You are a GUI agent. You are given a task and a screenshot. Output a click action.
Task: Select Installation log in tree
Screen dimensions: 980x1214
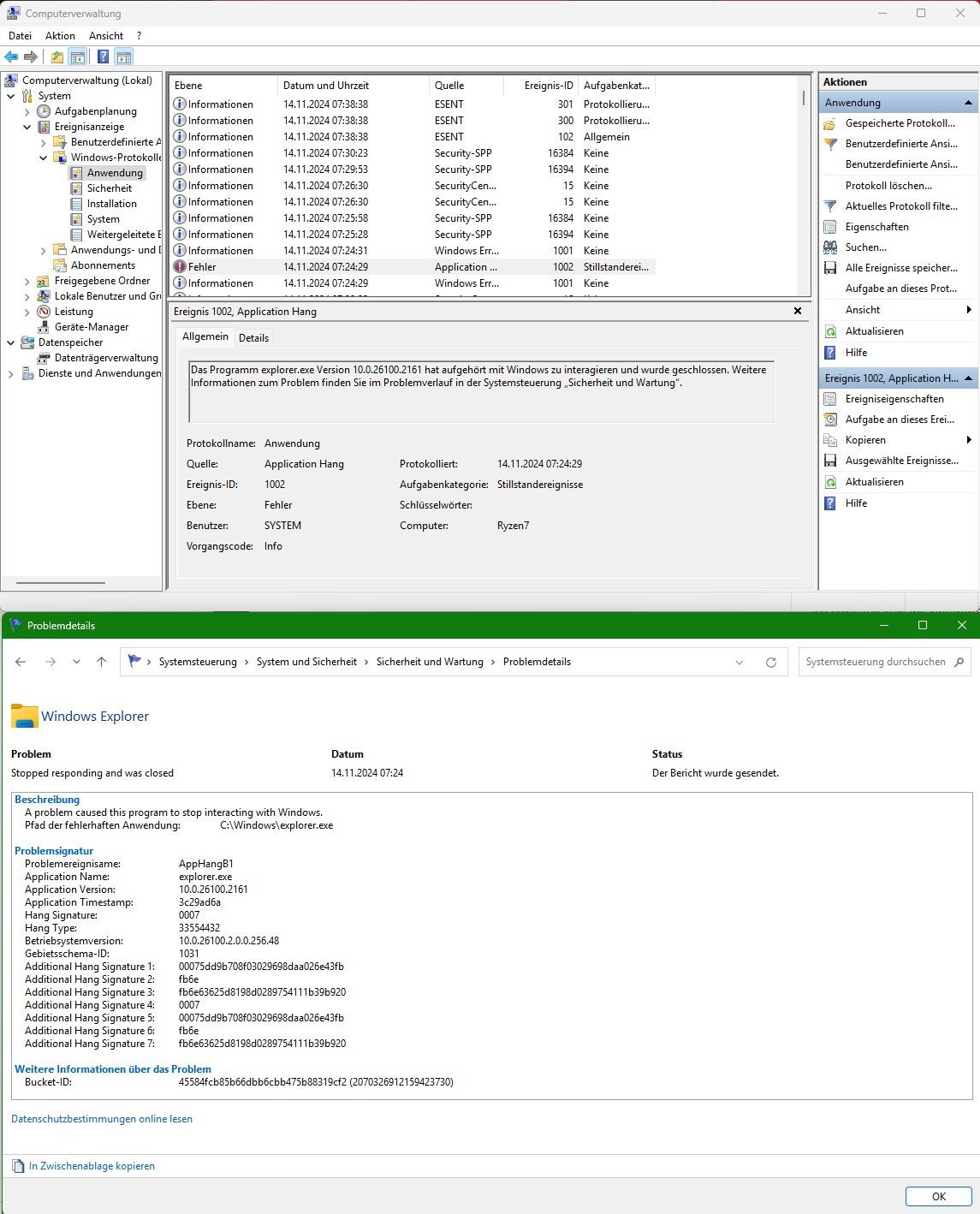click(112, 204)
